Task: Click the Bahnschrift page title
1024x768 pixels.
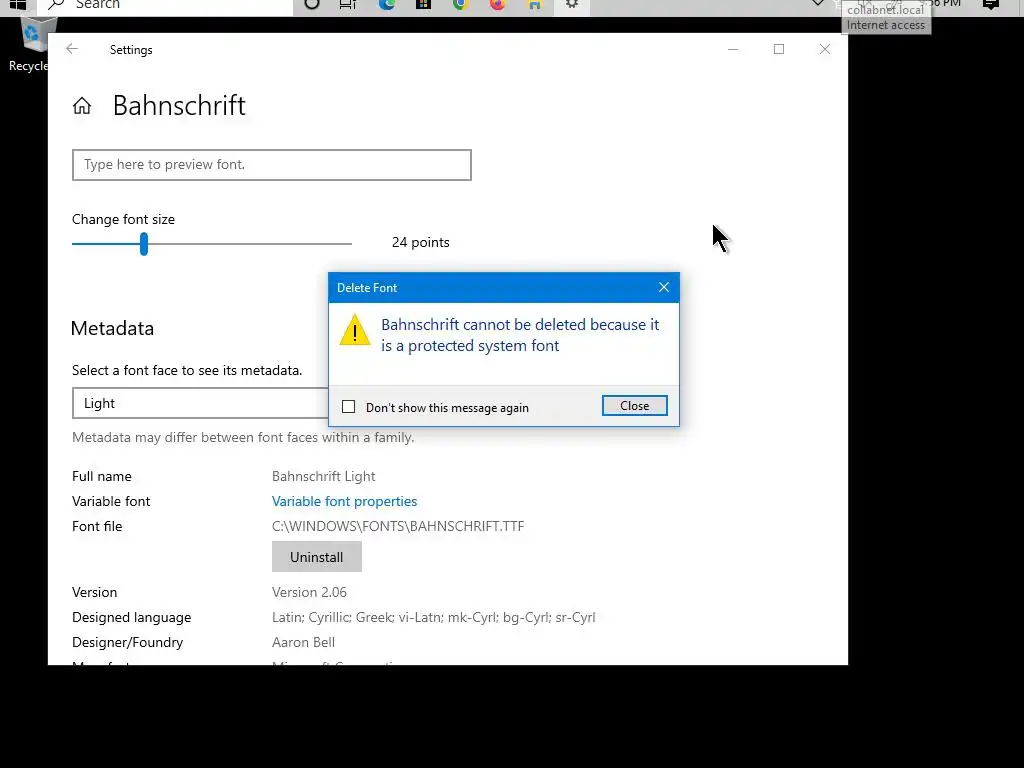Action: click(179, 105)
